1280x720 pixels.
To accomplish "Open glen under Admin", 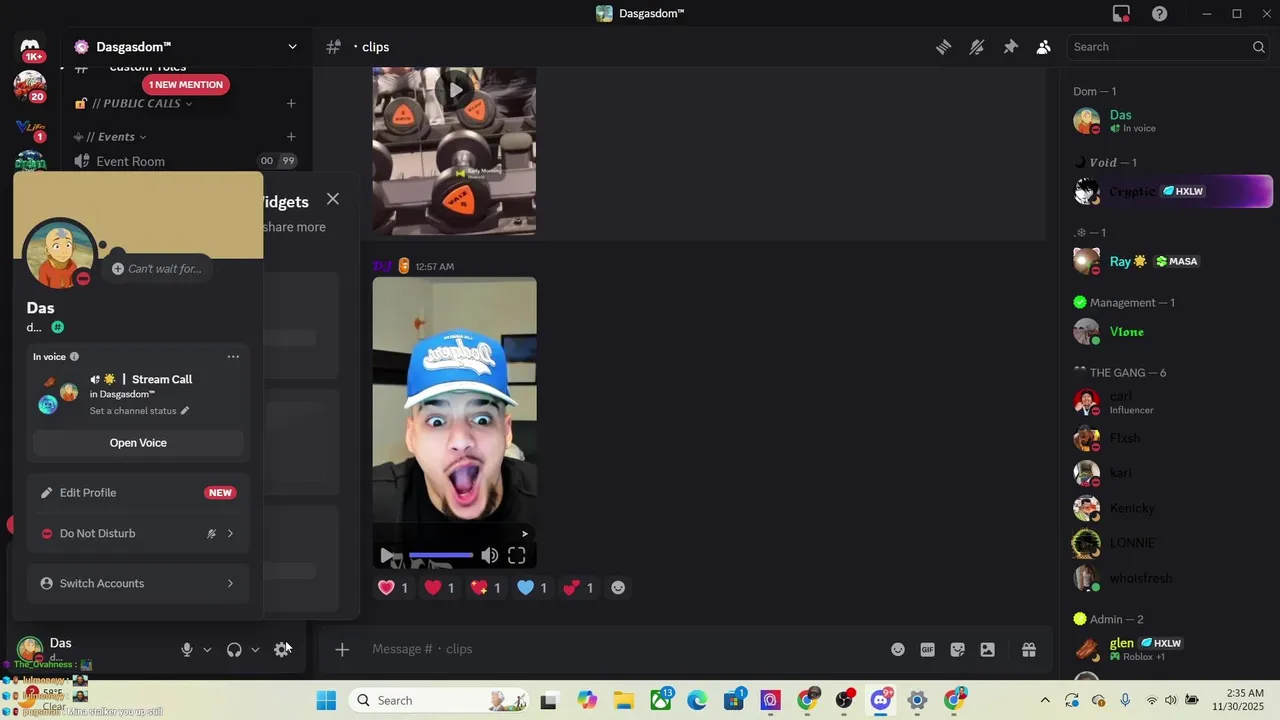I will [x=1166, y=649].
